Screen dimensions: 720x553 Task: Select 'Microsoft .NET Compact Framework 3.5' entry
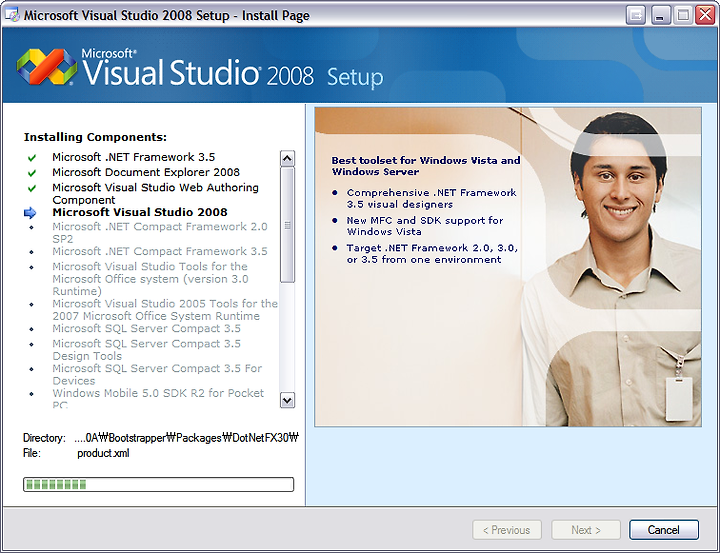coord(160,251)
